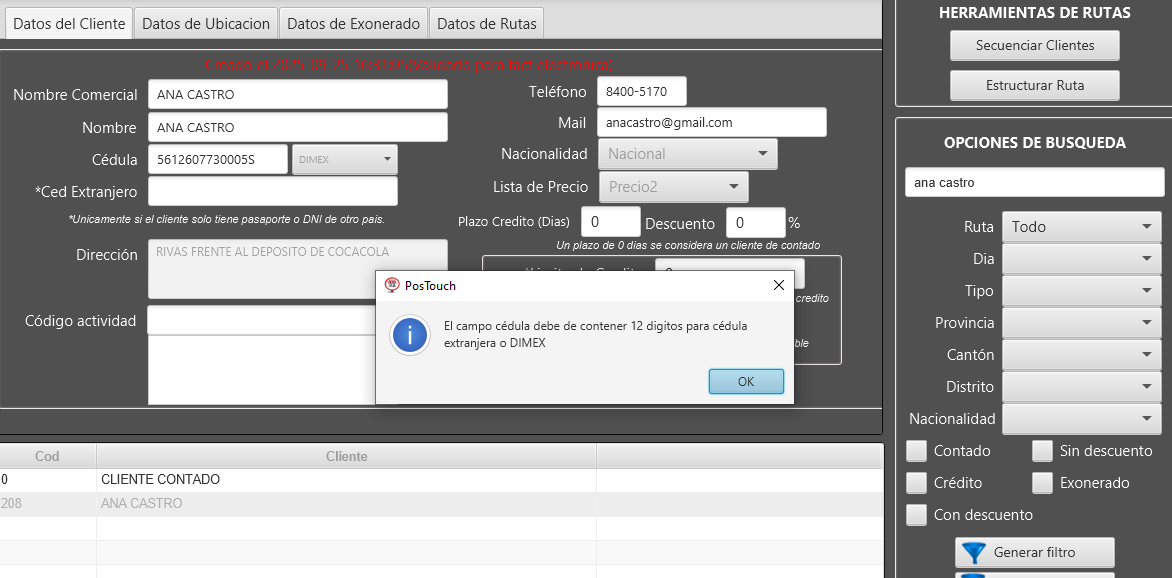
Task: Go to Datos de Exonerado tab
Action: pyautogui.click(x=353, y=24)
